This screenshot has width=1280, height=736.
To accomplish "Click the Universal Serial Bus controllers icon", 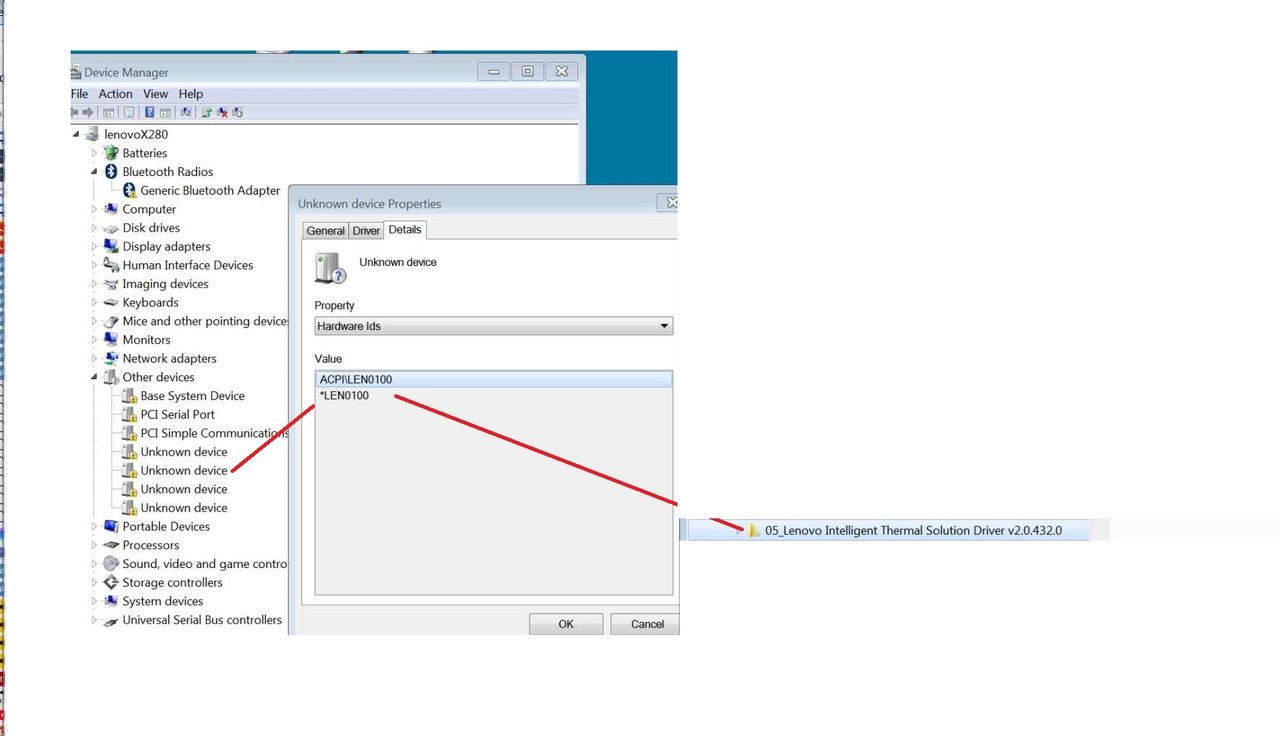I will tap(111, 620).
